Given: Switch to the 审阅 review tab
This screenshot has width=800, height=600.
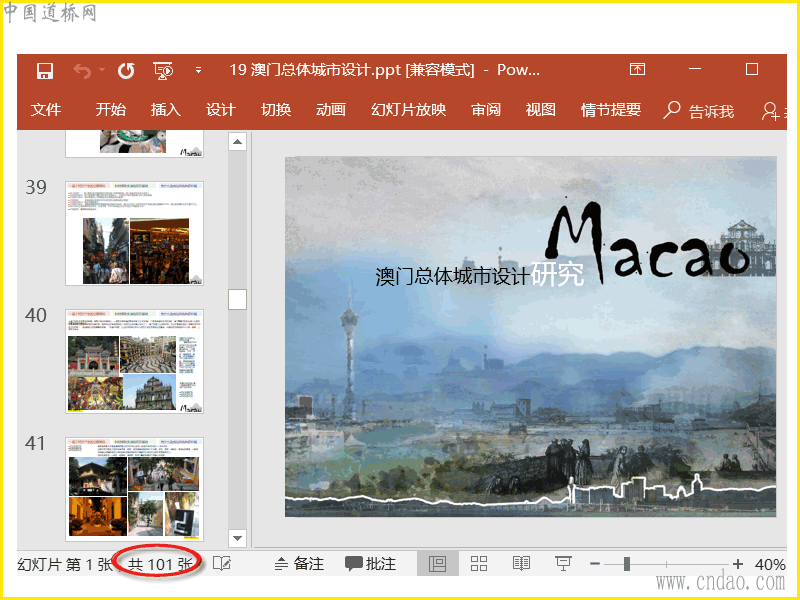Looking at the screenshot, I should (486, 110).
